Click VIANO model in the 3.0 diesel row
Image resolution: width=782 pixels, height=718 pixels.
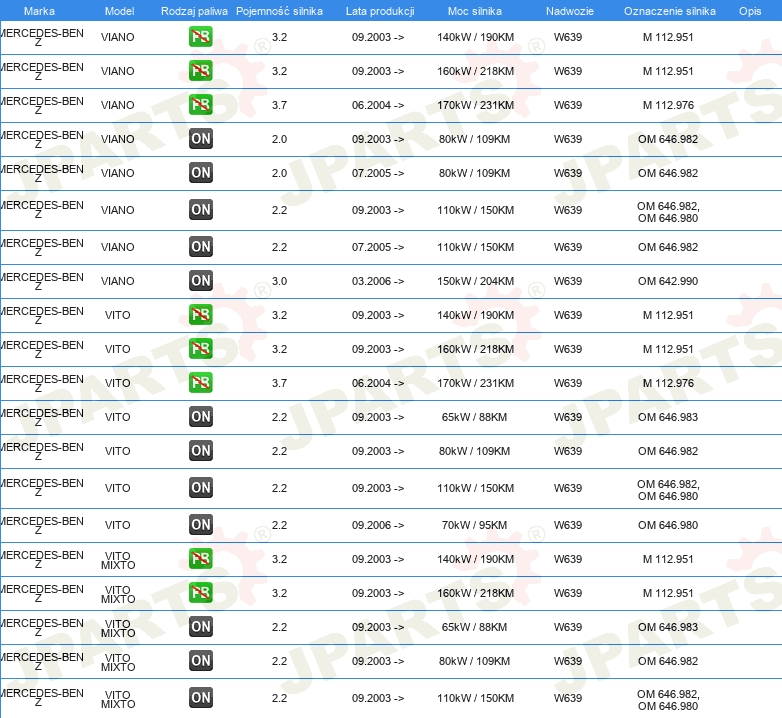coord(118,281)
